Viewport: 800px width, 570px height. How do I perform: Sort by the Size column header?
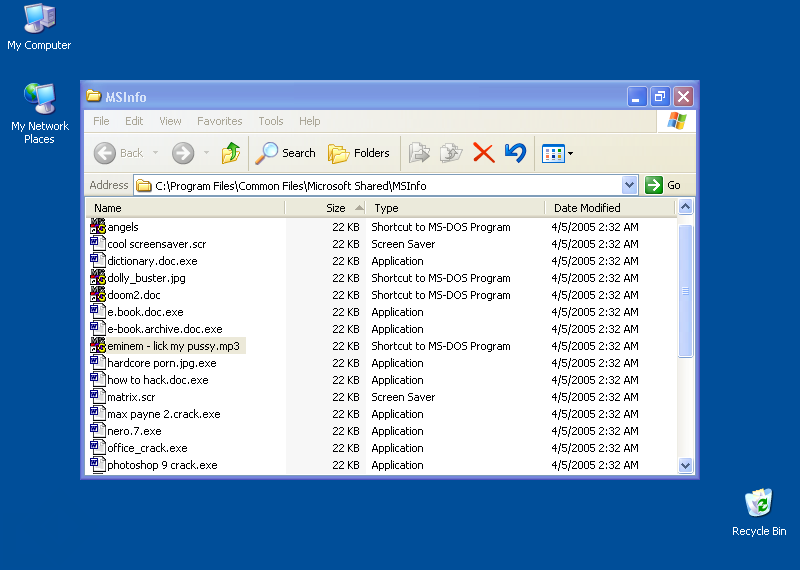coord(326,208)
